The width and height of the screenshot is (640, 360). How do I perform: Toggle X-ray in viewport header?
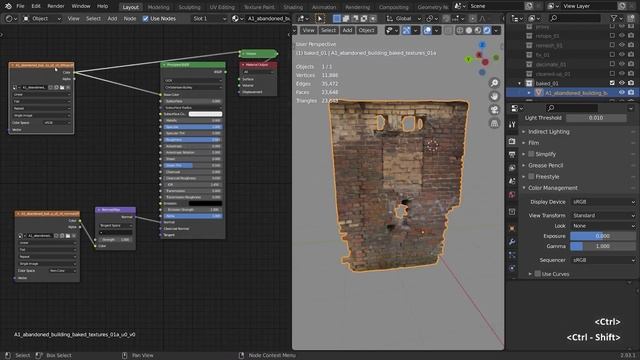pyautogui.click(x=448, y=30)
